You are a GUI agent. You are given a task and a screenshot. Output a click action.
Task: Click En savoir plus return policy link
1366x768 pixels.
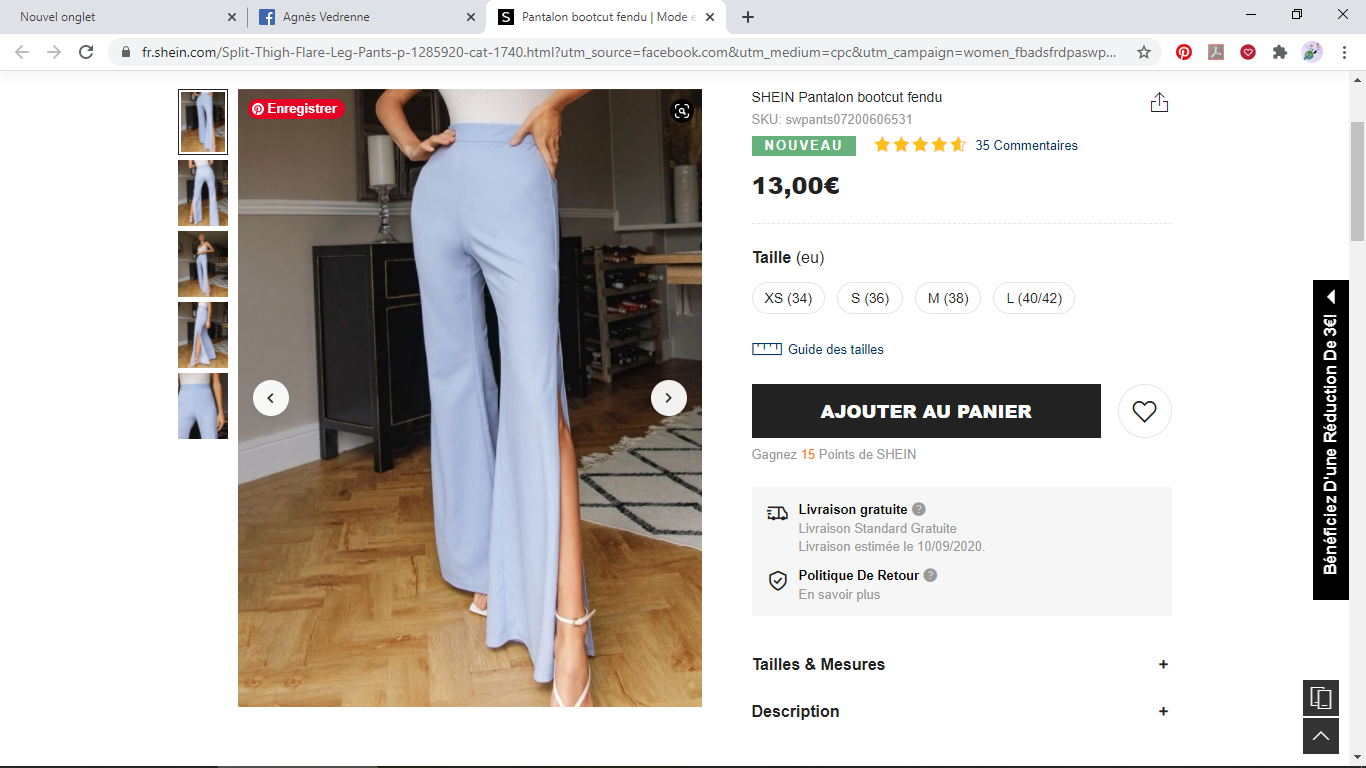tap(839, 594)
